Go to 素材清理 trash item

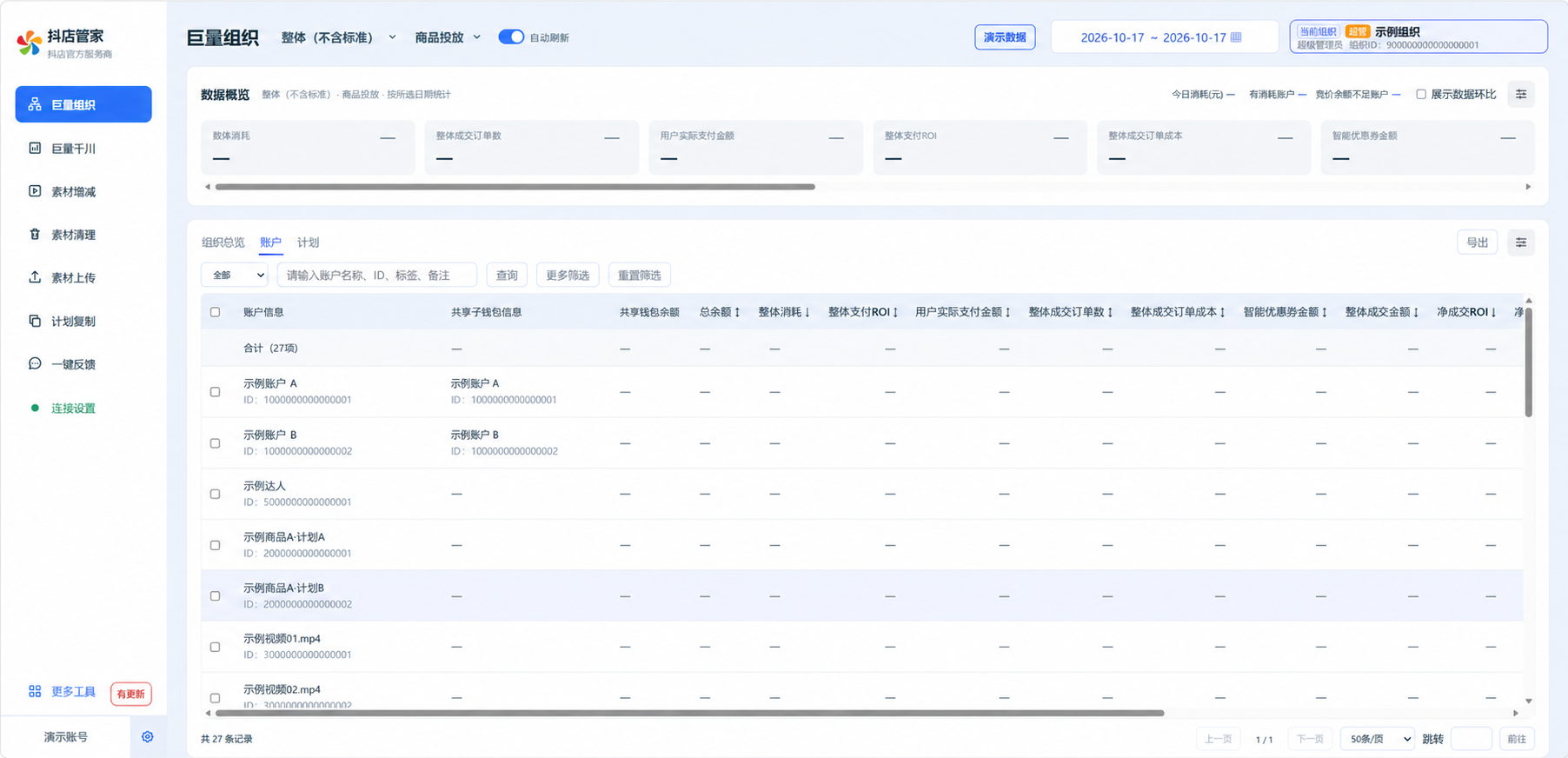[x=83, y=235]
